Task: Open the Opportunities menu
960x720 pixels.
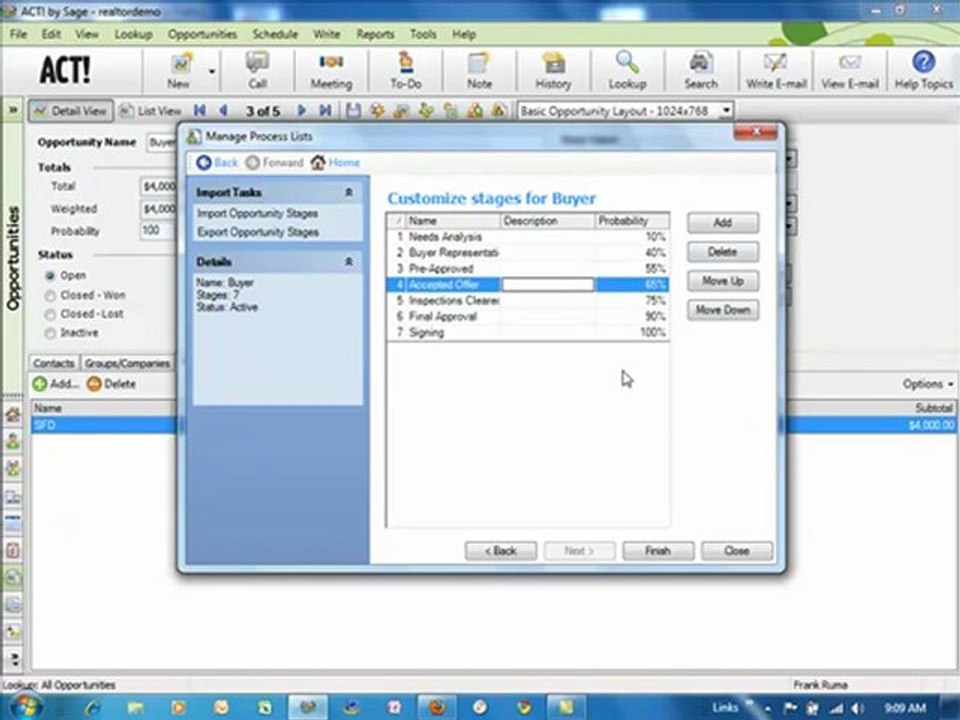Action: pos(202,34)
